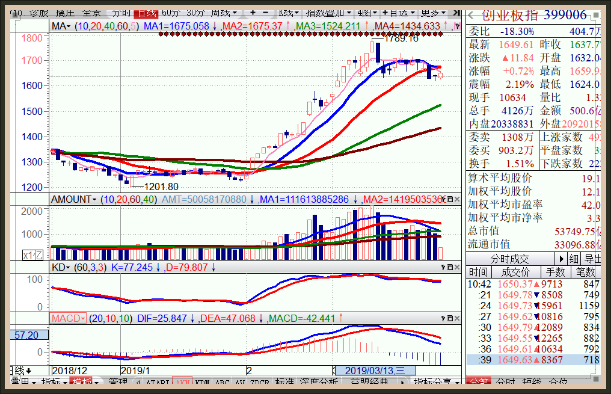The image size is (611, 394).
Task: Click the 委比 value -18.30%
Action: (x=517, y=32)
